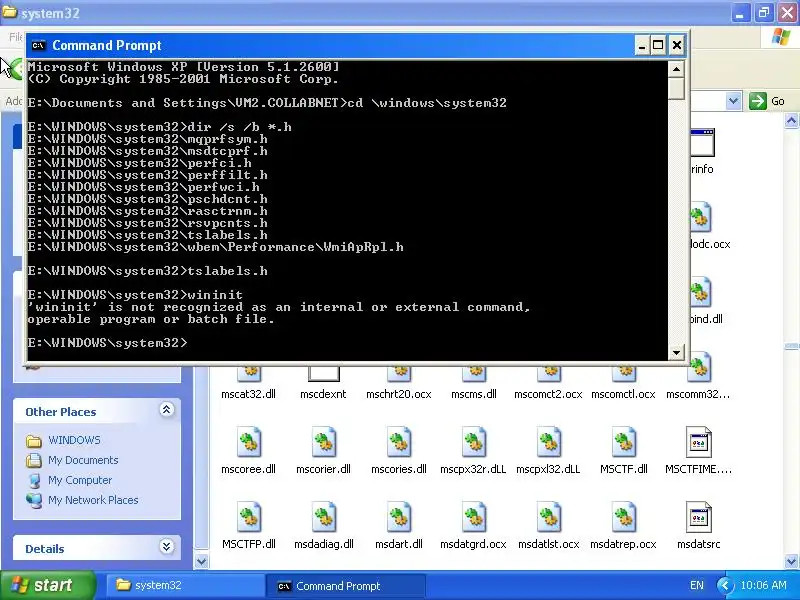Minimize the Command Prompt window
Screen dimensions: 800x600
[x=642, y=45]
